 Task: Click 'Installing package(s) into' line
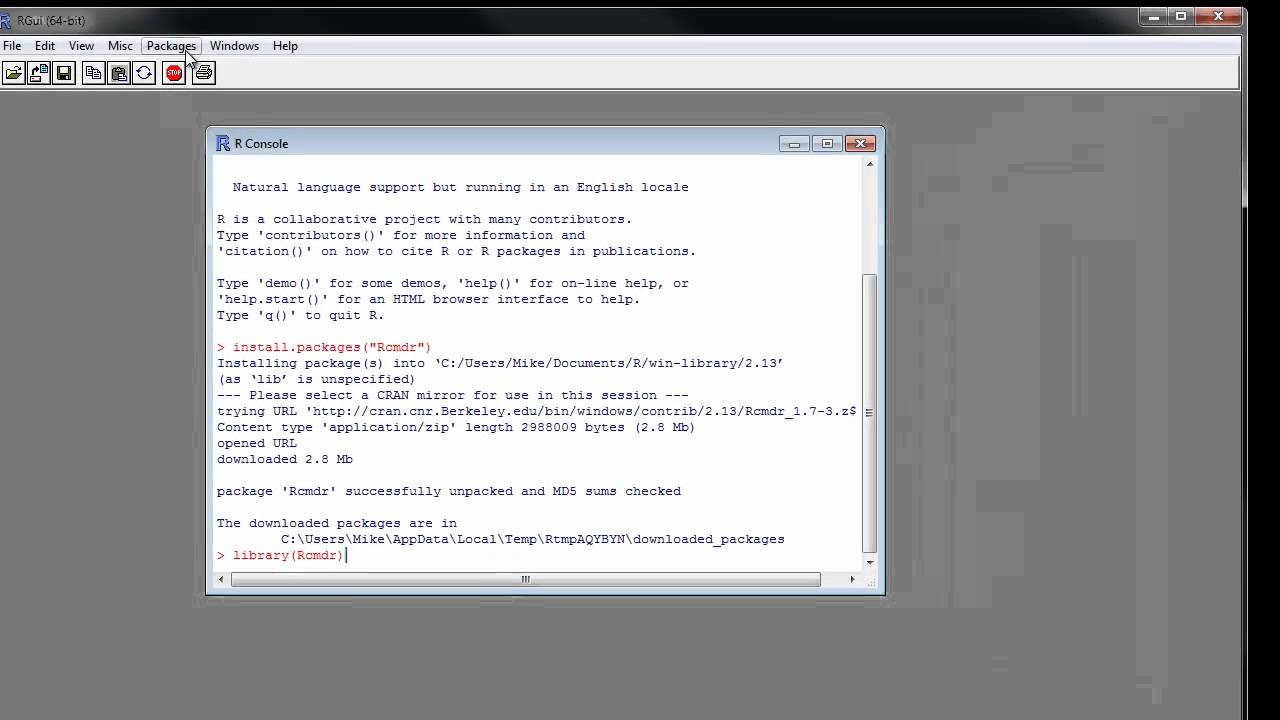(500, 363)
